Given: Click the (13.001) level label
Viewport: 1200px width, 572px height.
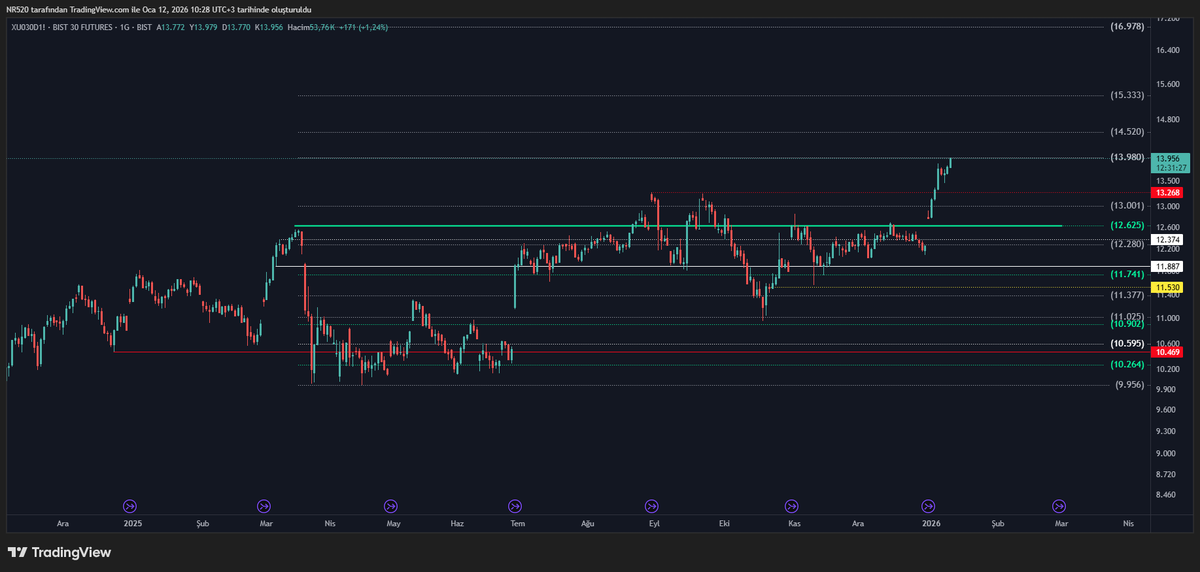Looking at the screenshot, I should [1127, 205].
